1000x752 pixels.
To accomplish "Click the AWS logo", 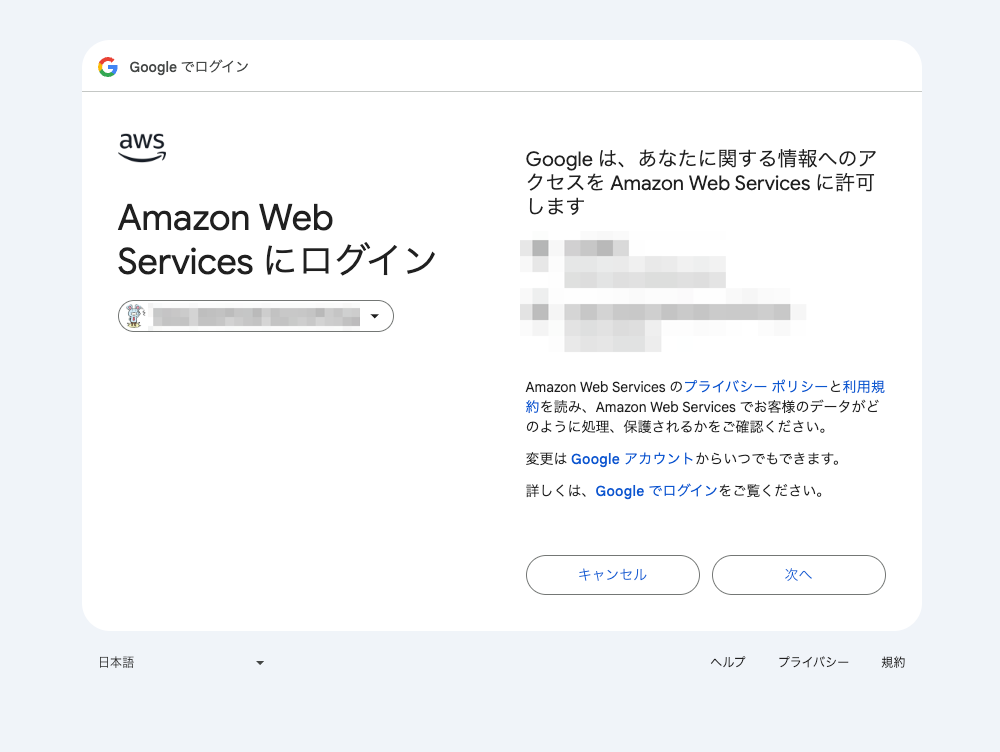I will pyautogui.click(x=142, y=147).
